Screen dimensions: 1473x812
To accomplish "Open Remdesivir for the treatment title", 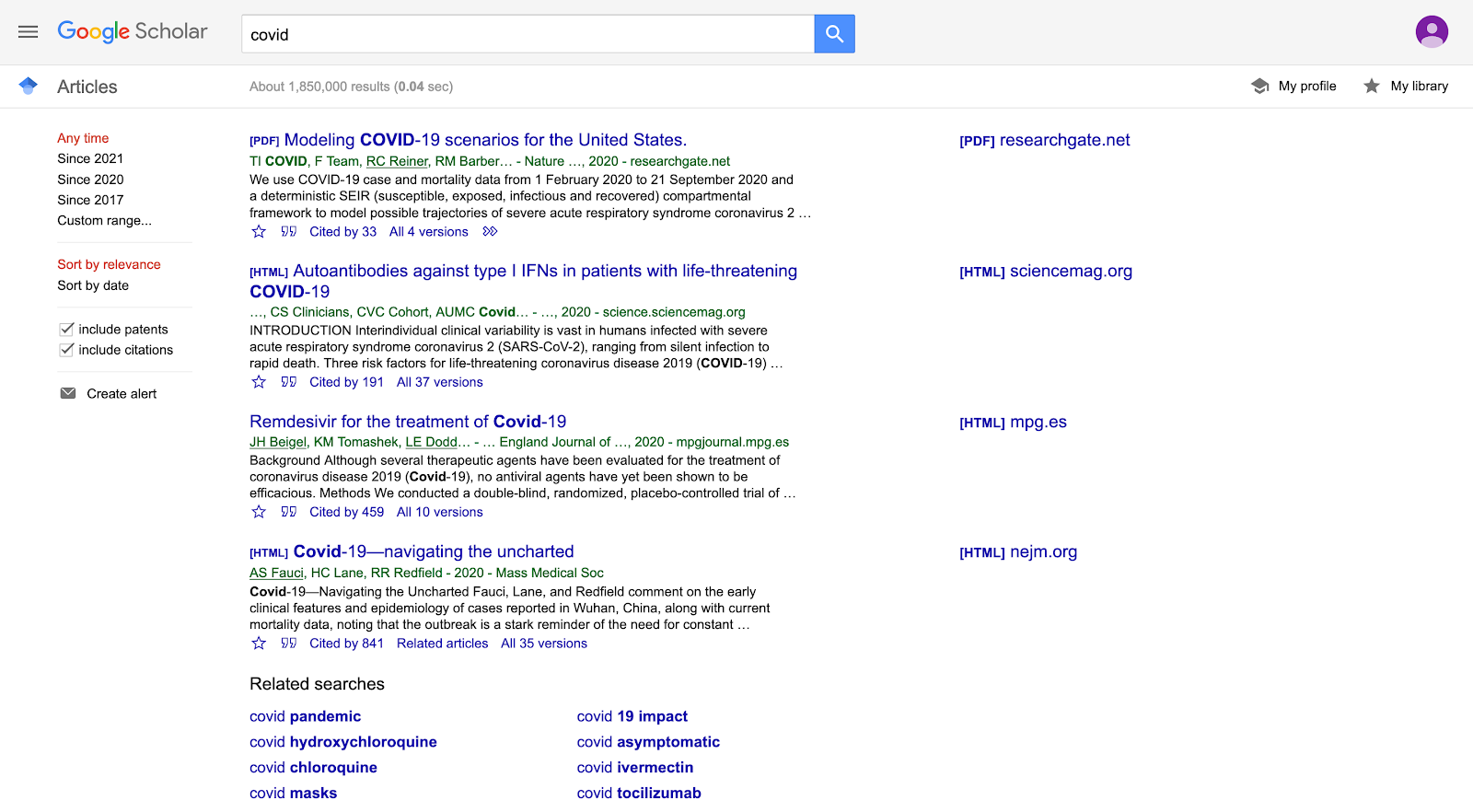I will click(x=408, y=422).
